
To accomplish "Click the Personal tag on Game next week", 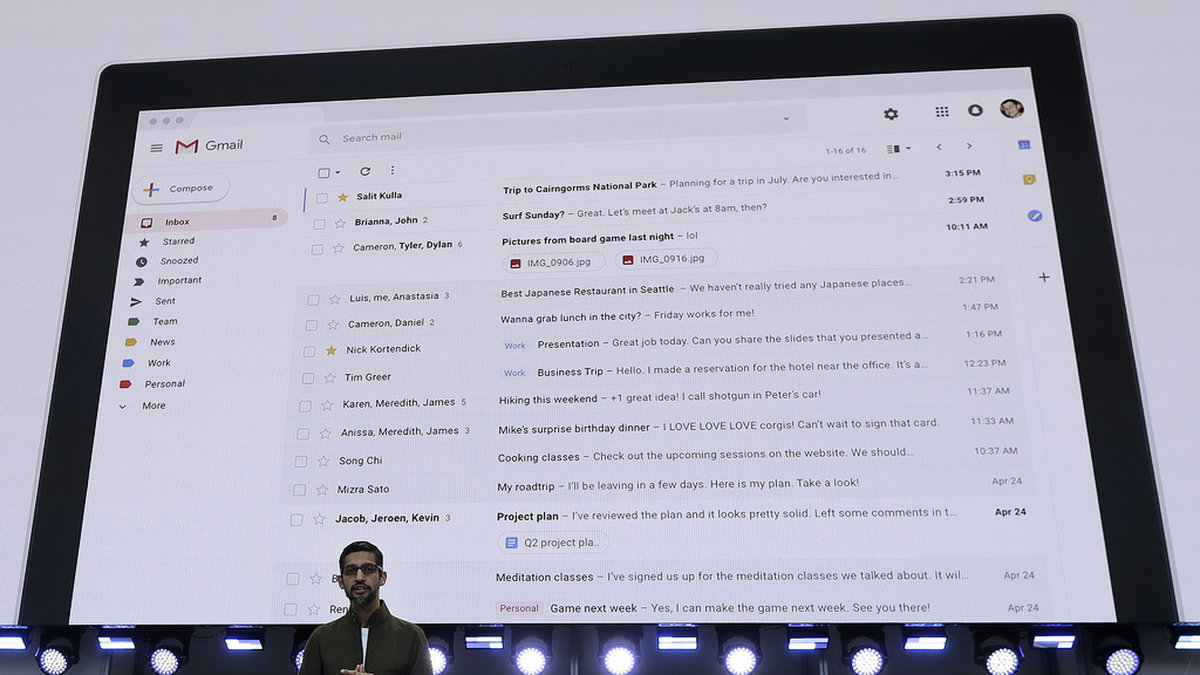I will 519,608.
